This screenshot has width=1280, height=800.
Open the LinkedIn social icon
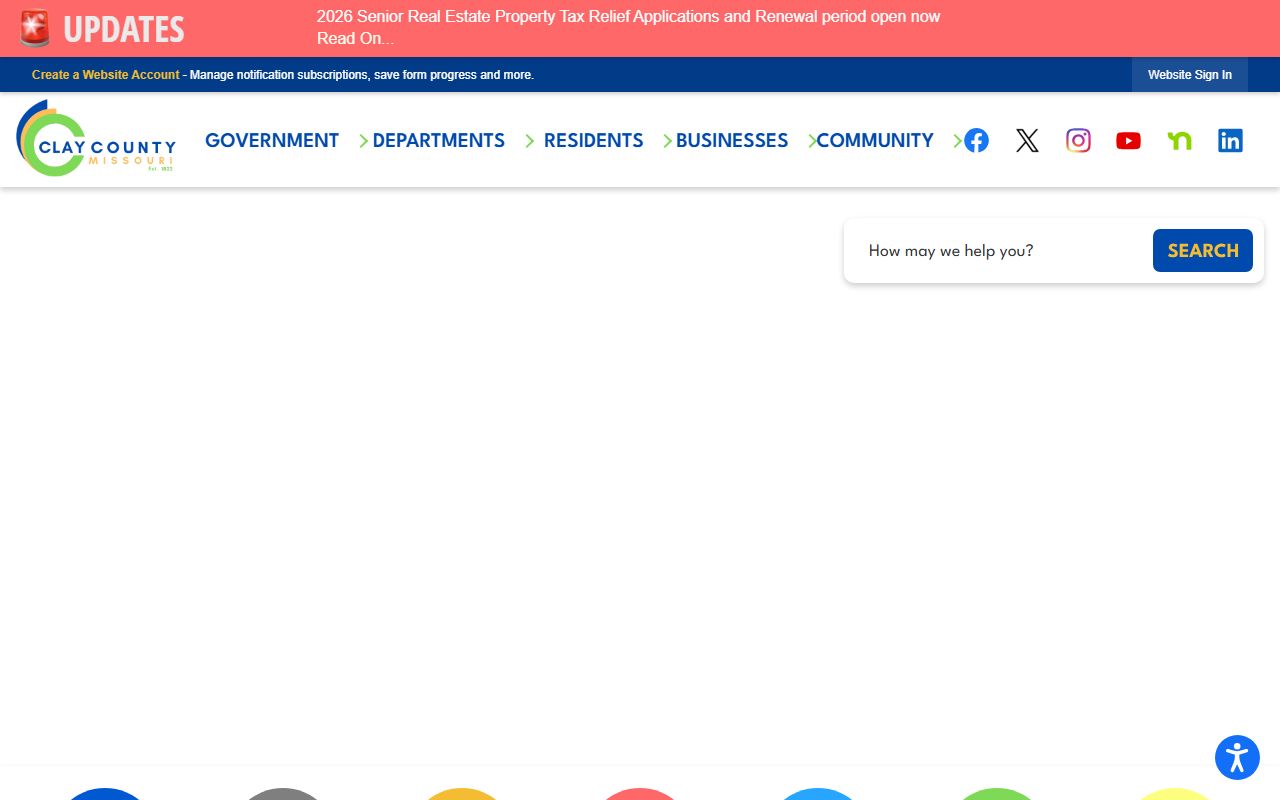pos(1230,140)
